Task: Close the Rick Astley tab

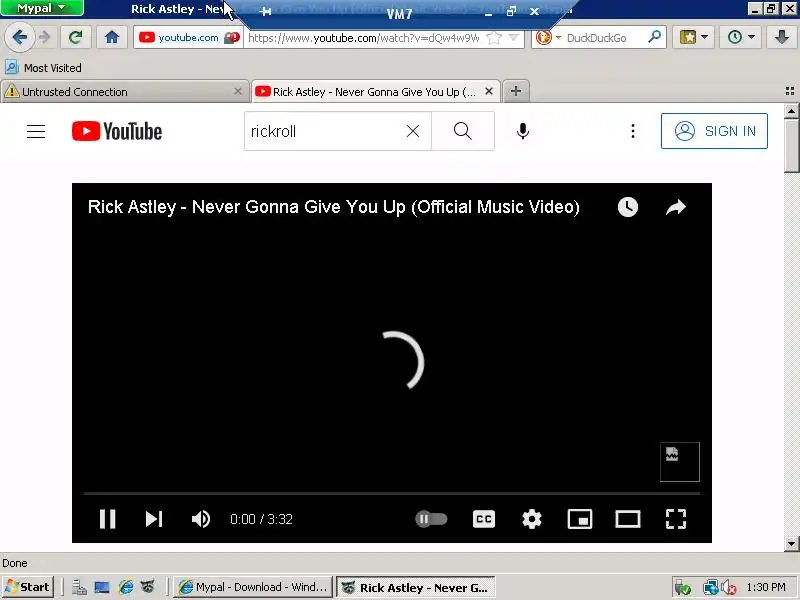Action: (489, 91)
